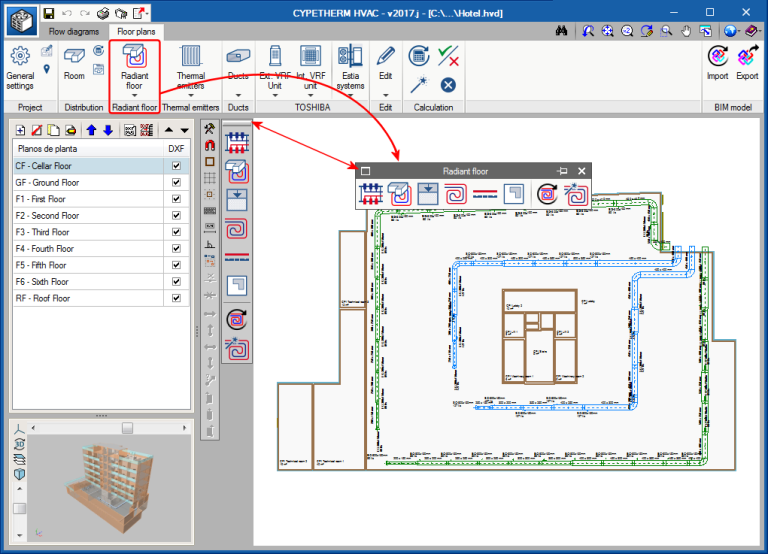This screenshot has width=768, height=554.
Task: Expand the Ducts dropdown arrow
Action: [238, 96]
